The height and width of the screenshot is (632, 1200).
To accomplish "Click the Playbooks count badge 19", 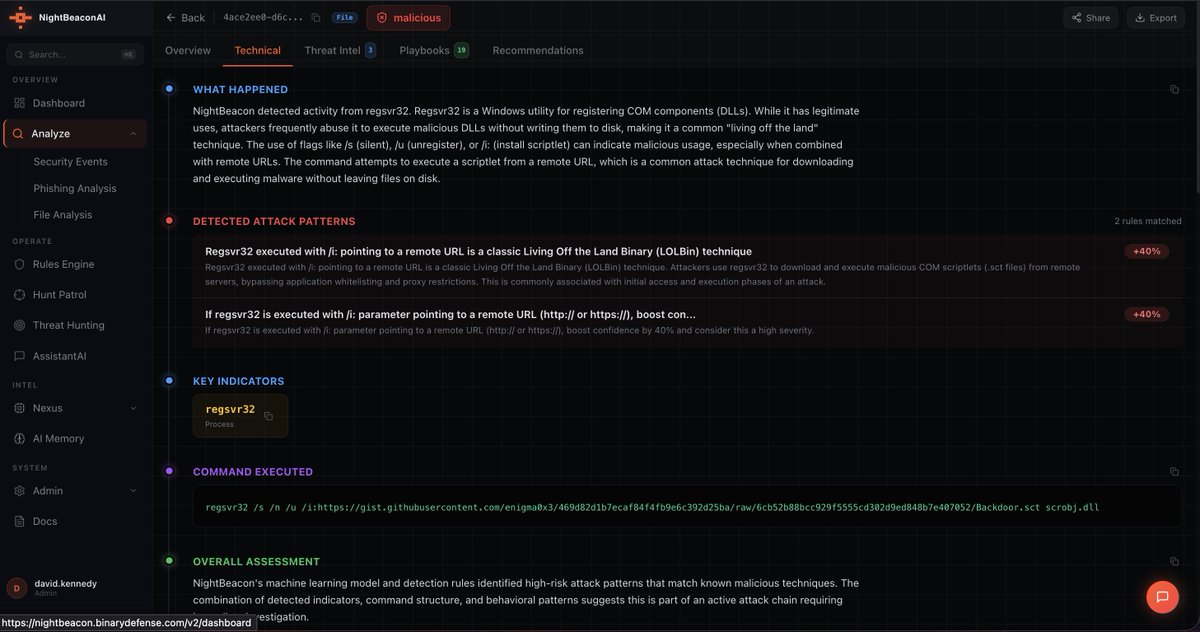I will point(461,50).
